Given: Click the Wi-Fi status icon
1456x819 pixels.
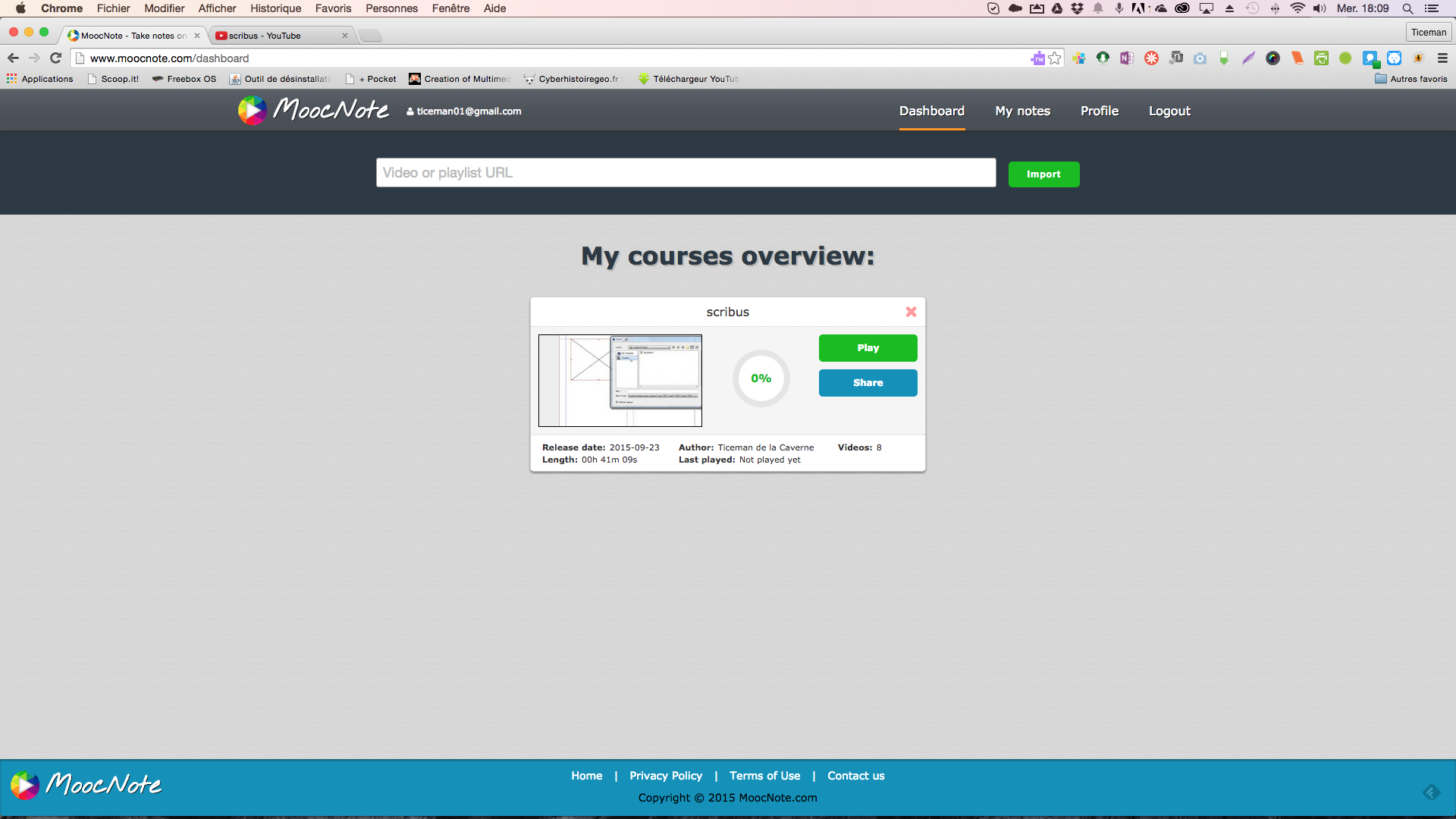Looking at the screenshot, I should pos(1298,8).
